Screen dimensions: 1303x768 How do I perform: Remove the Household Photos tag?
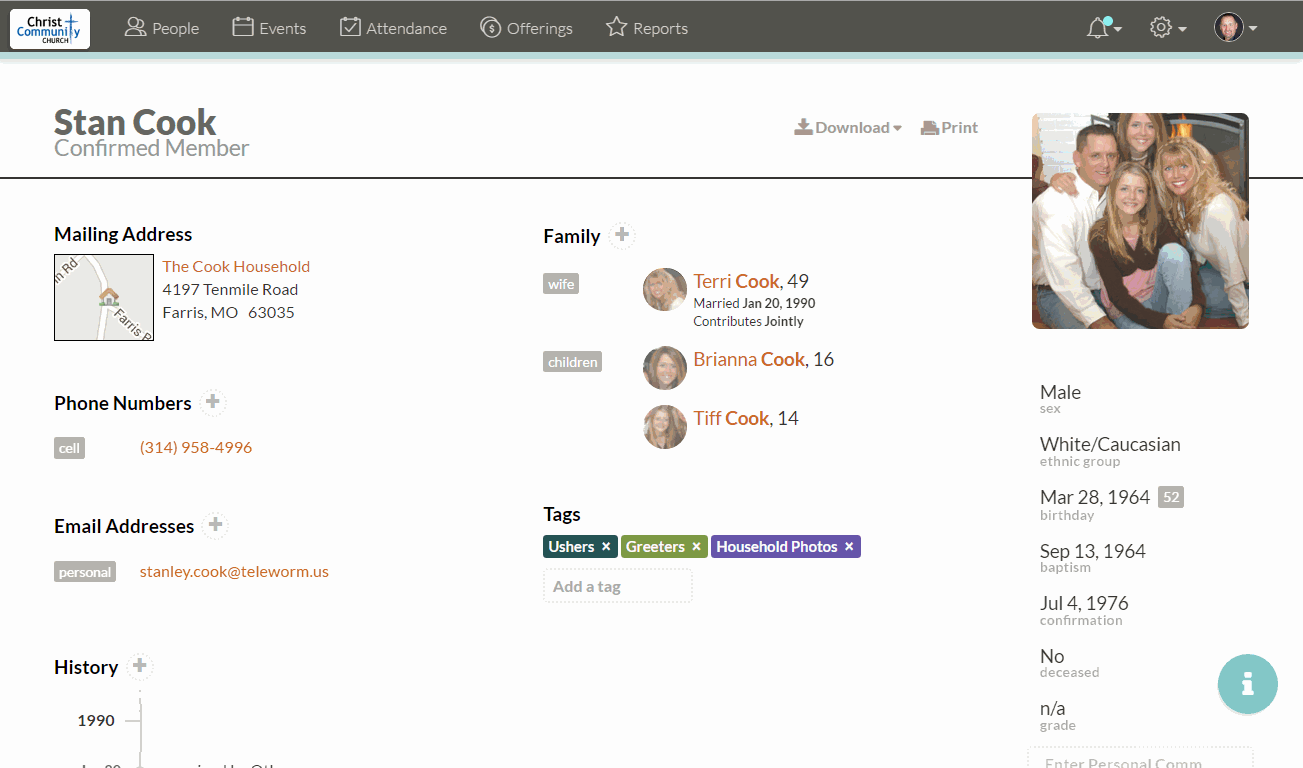point(849,547)
